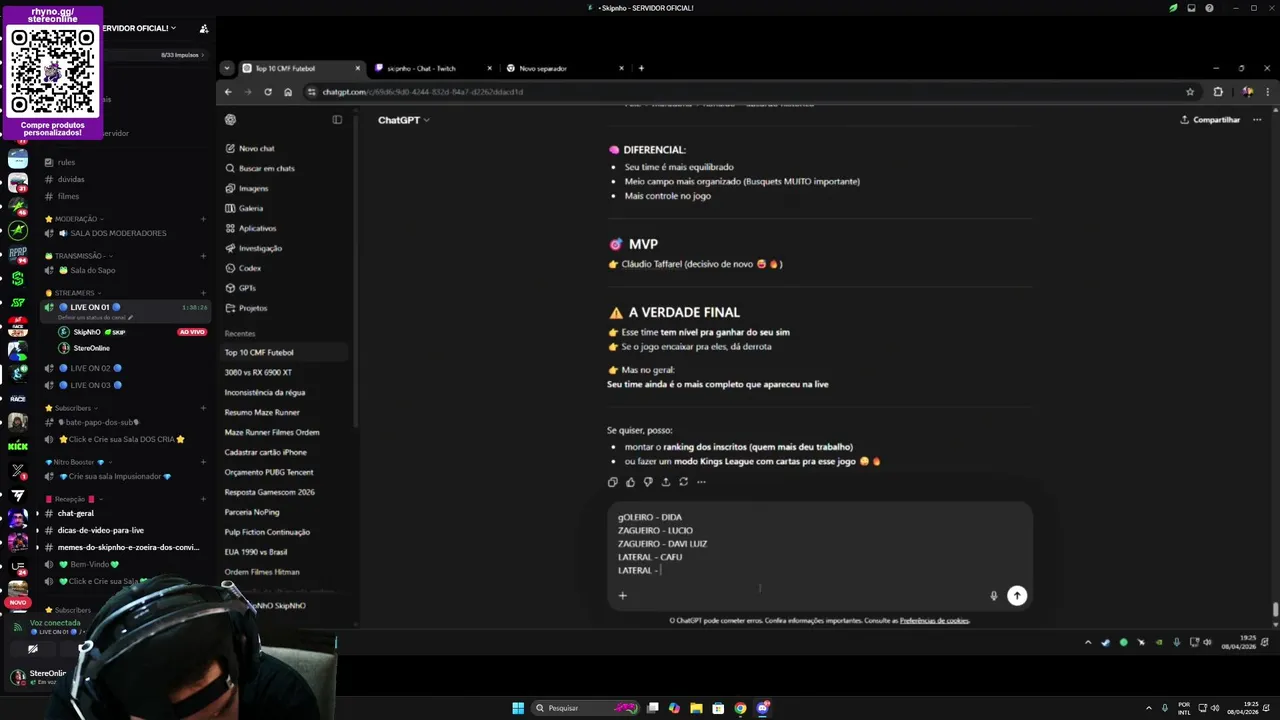This screenshot has height=720, width=1280.
Task: Open Chrome from the taskbar
Action: tap(740, 708)
